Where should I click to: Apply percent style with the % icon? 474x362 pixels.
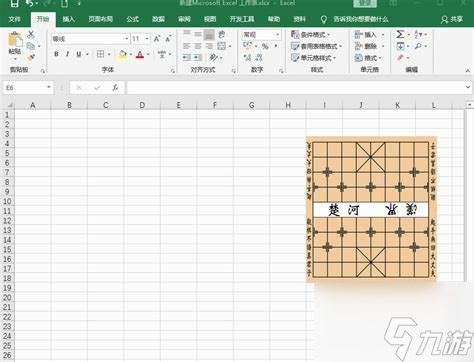click(265, 46)
